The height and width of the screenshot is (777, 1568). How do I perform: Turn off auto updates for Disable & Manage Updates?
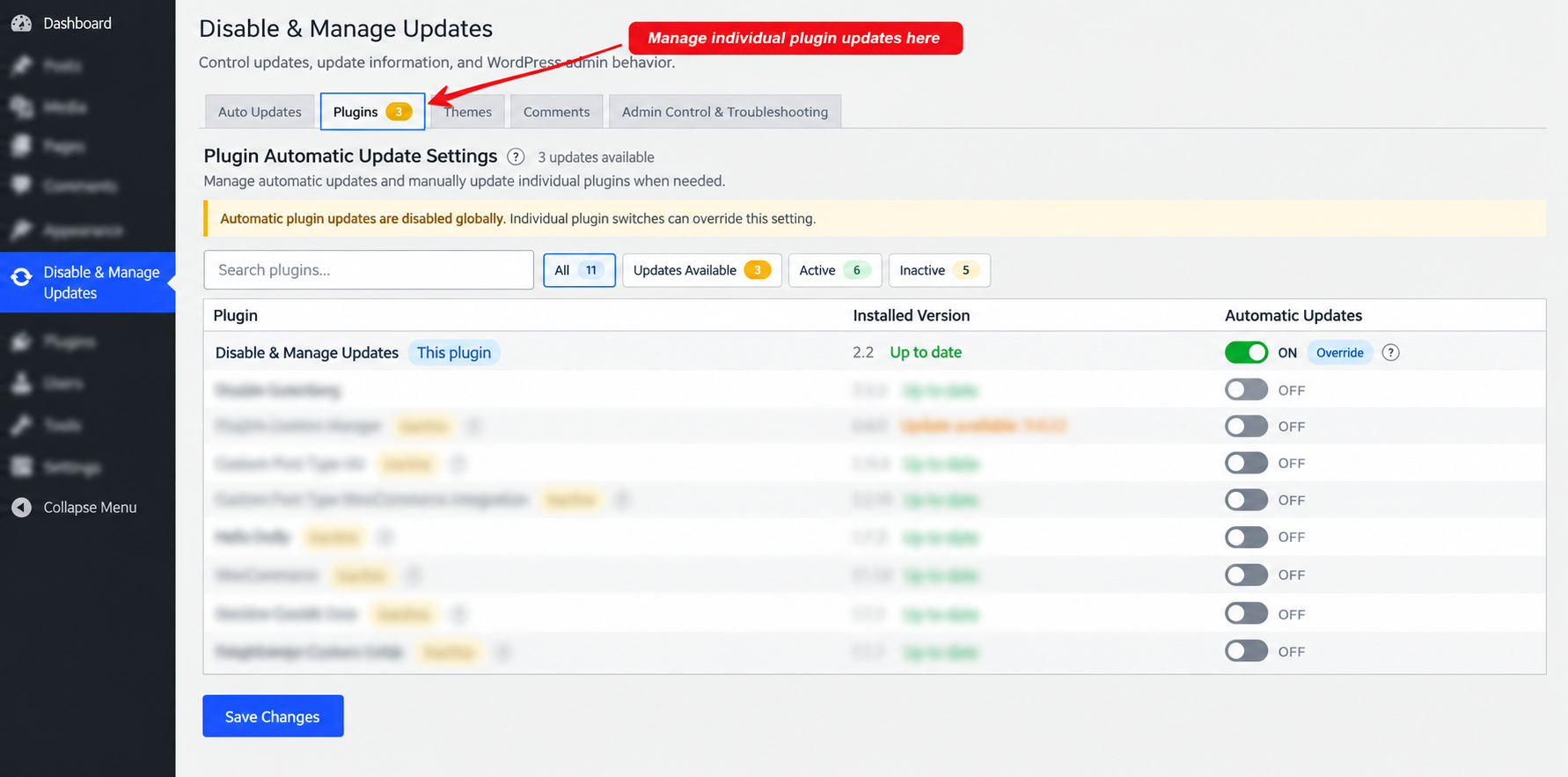click(1246, 353)
